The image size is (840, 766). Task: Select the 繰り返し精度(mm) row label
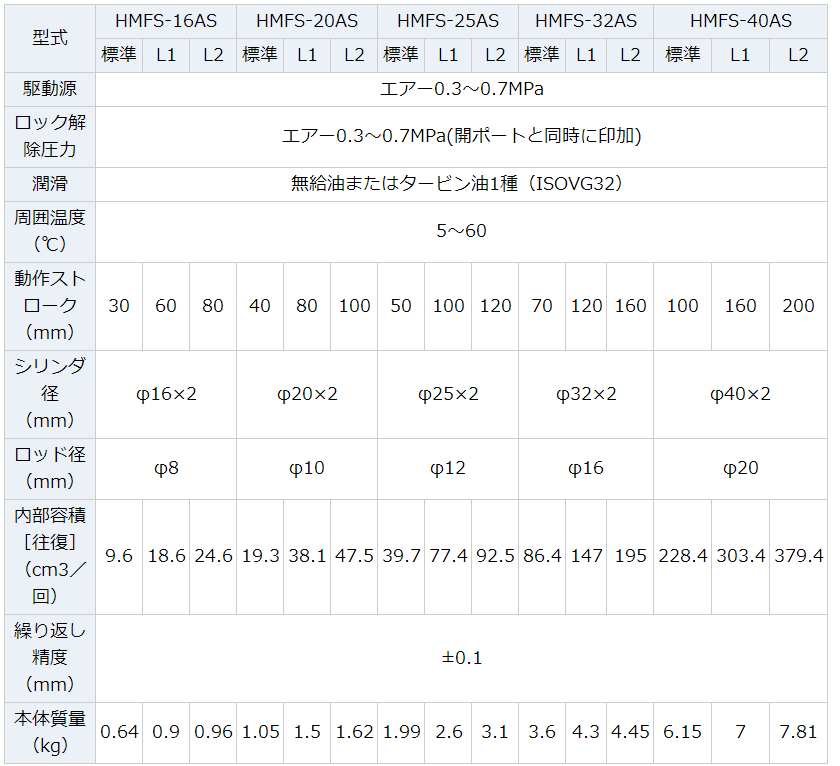[x=50, y=658]
